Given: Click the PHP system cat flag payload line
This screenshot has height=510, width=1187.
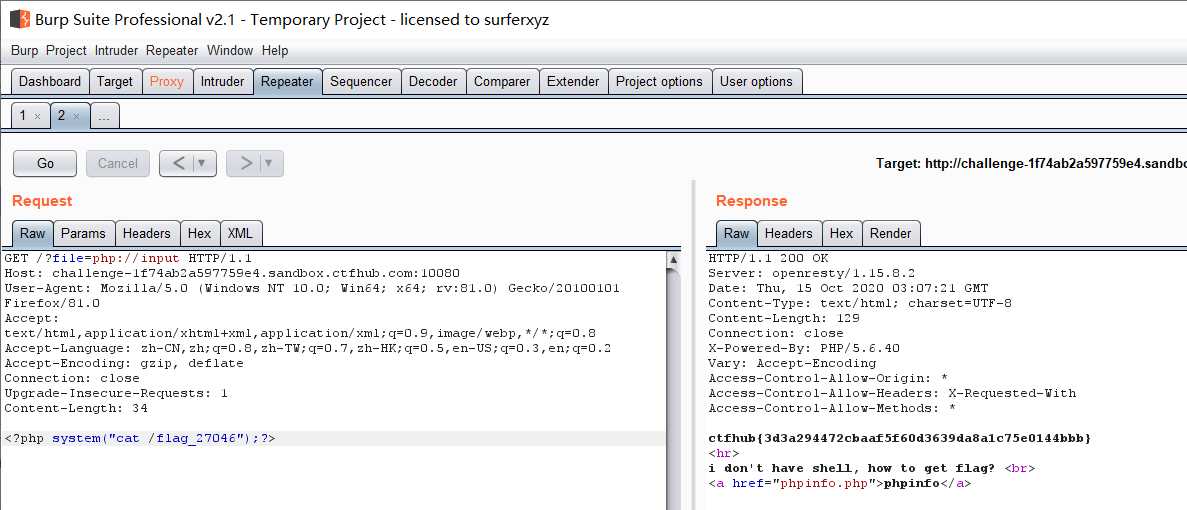Looking at the screenshot, I should tap(139, 438).
